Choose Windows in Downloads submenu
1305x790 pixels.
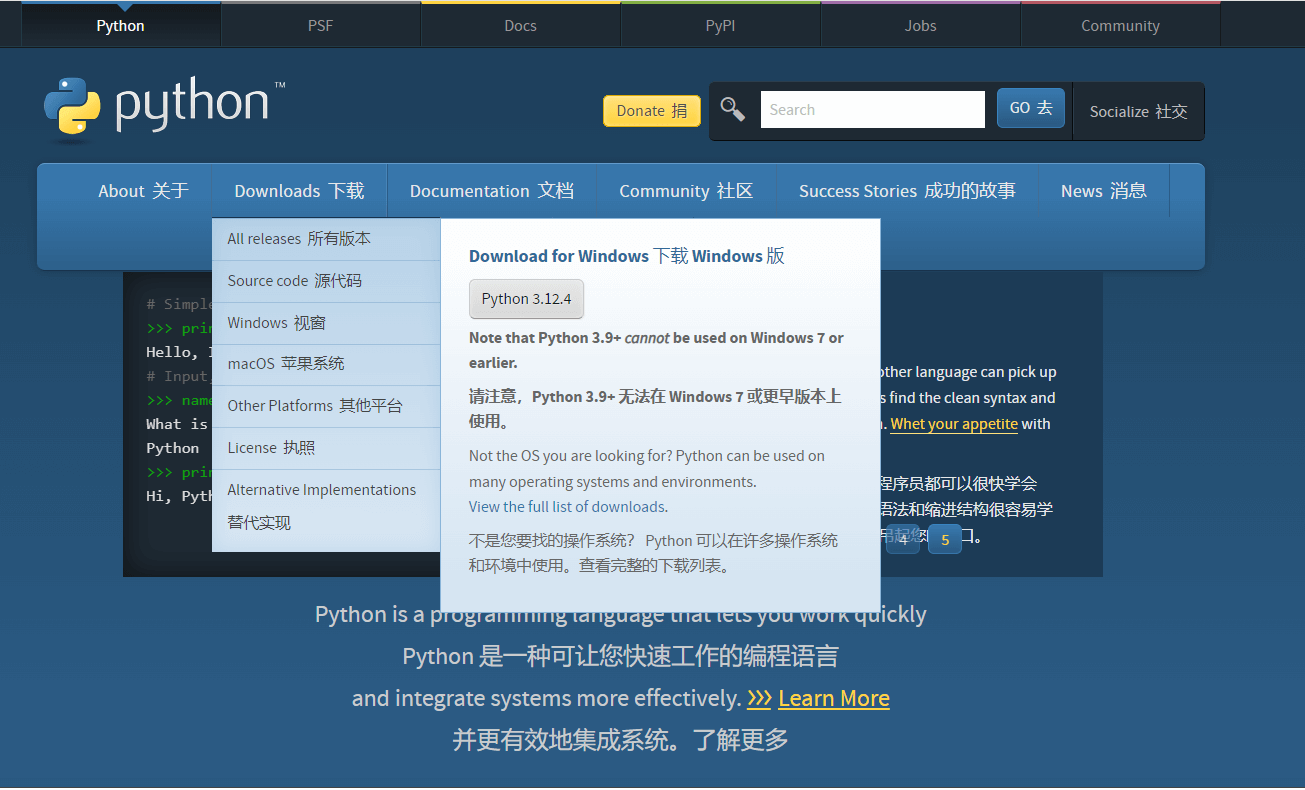(x=326, y=323)
